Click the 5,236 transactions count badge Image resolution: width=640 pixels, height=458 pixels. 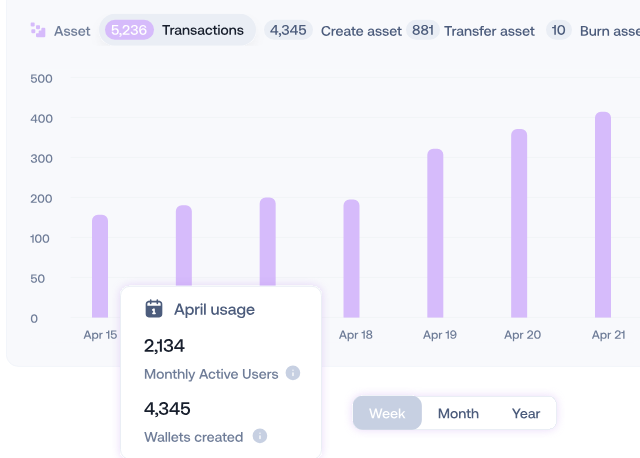click(x=128, y=30)
